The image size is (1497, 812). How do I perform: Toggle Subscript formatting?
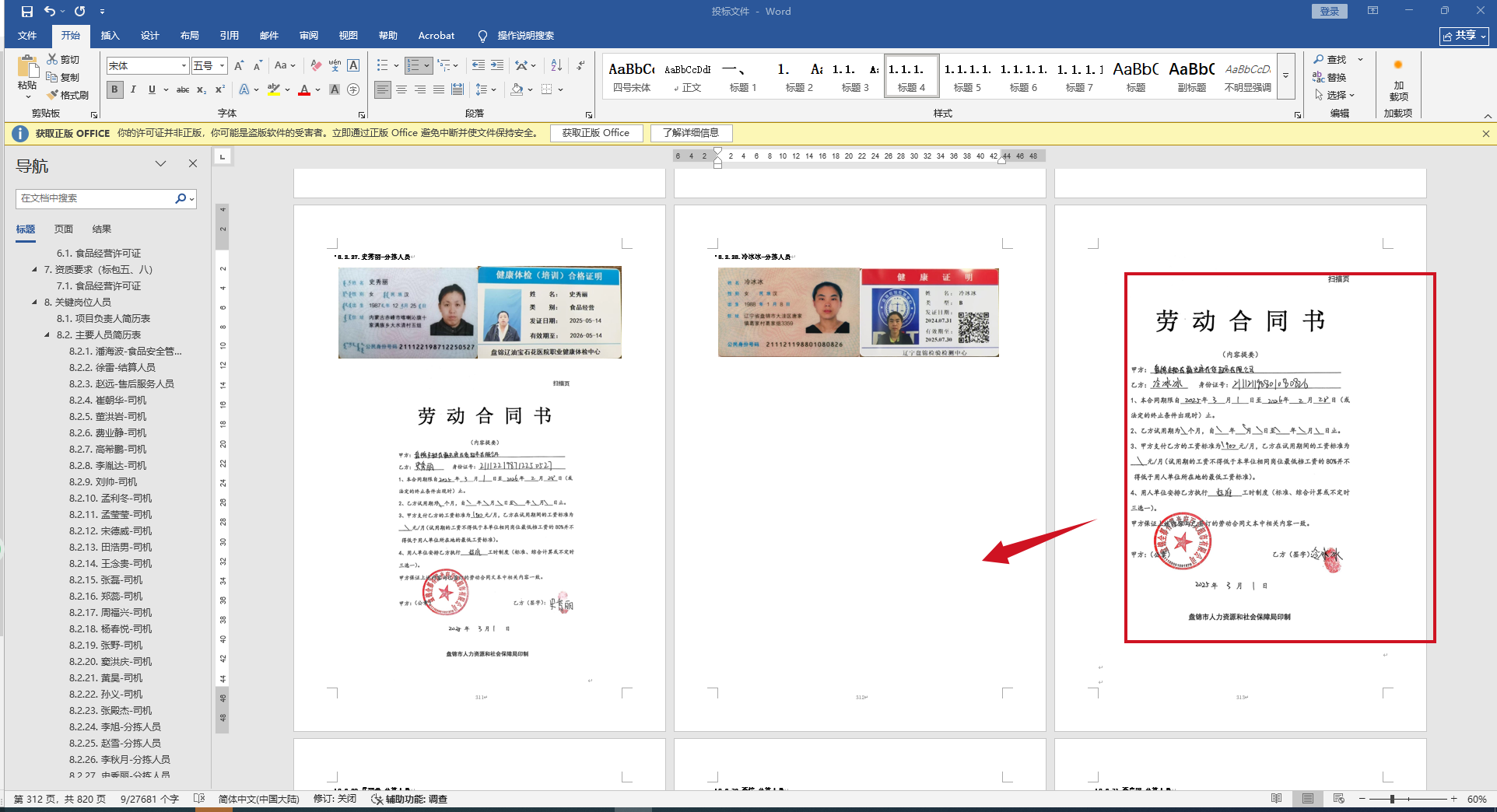click(x=202, y=89)
